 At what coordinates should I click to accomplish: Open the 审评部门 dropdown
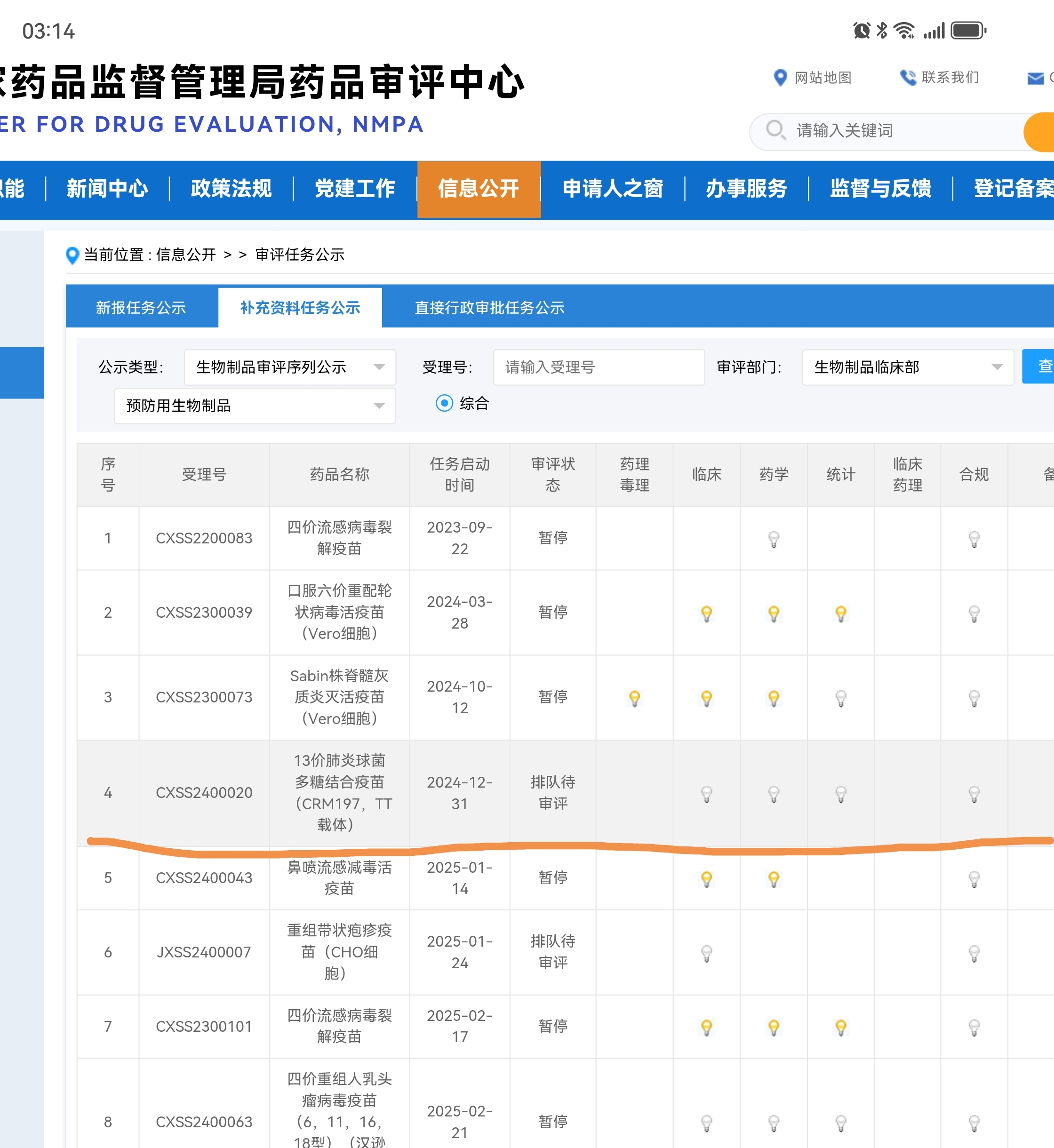[907, 367]
